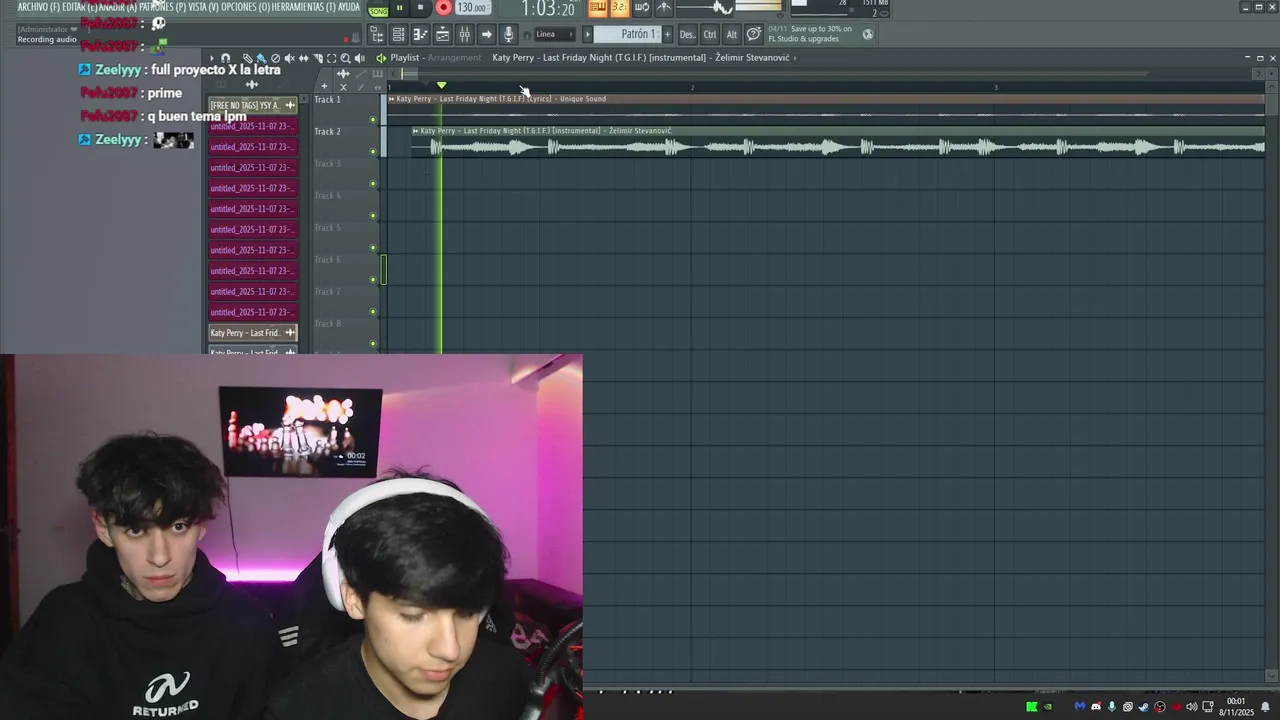Open the AYUDA menu
Viewport: 1280px width, 720px height.
[x=349, y=6]
